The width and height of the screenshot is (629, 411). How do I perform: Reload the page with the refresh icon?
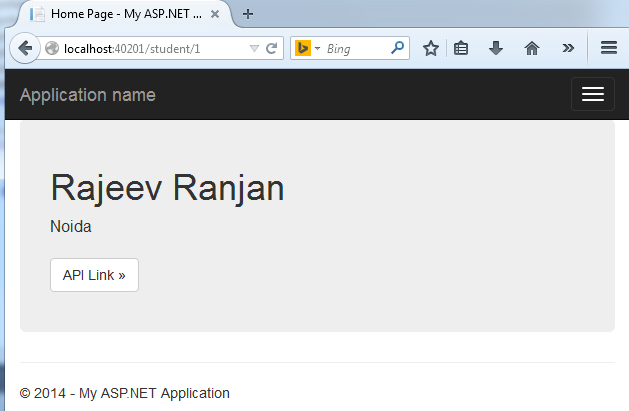click(272, 49)
